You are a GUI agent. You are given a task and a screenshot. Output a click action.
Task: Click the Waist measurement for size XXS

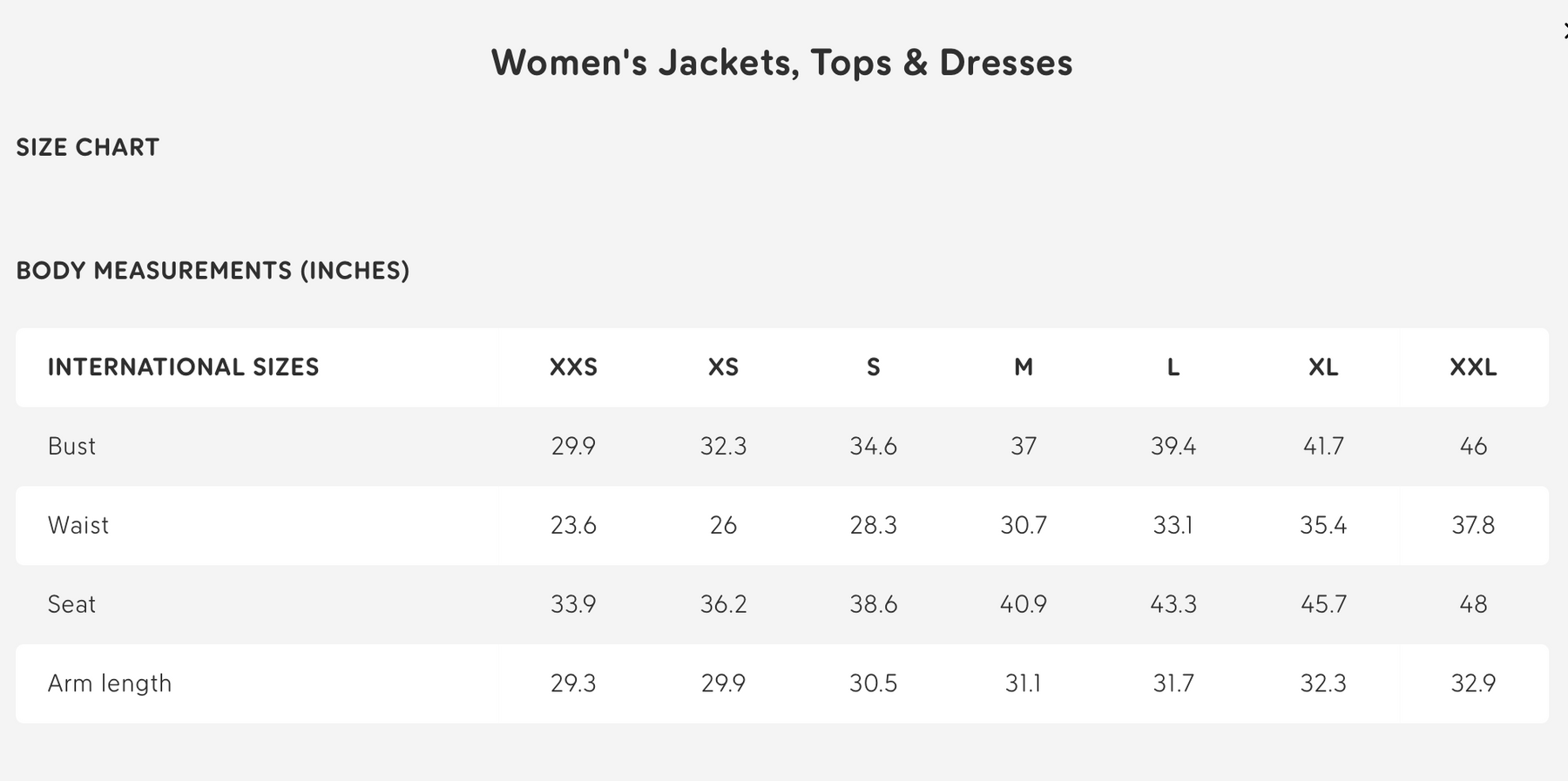point(573,526)
